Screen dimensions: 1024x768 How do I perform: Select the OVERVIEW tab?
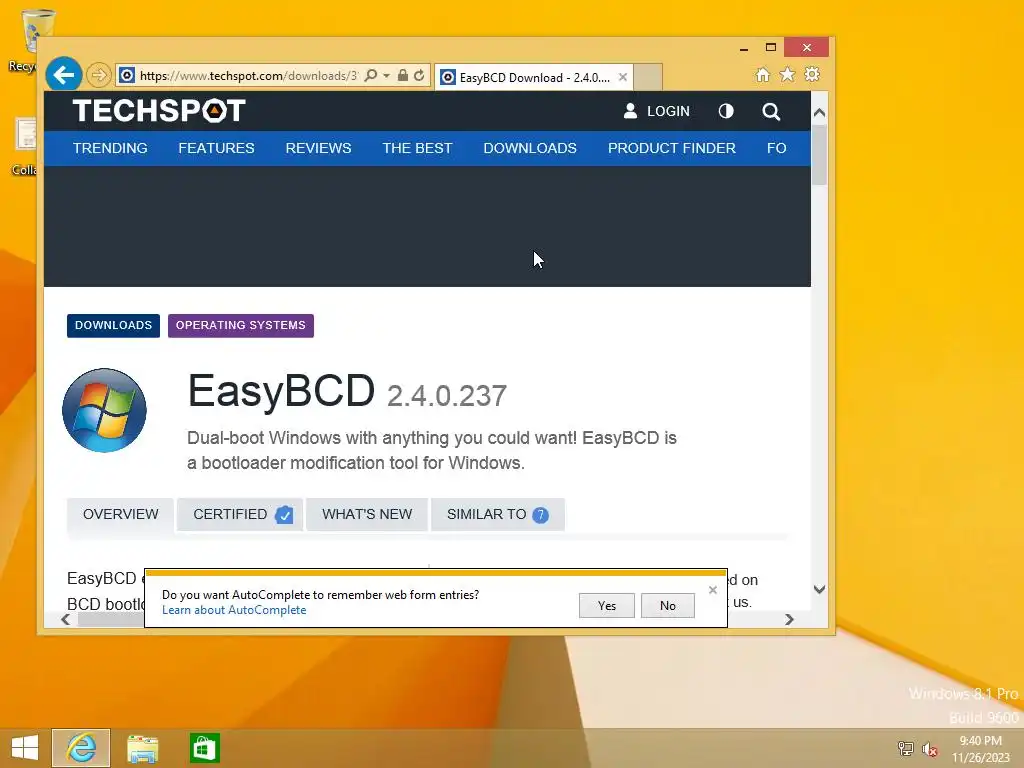click(121, 515)
